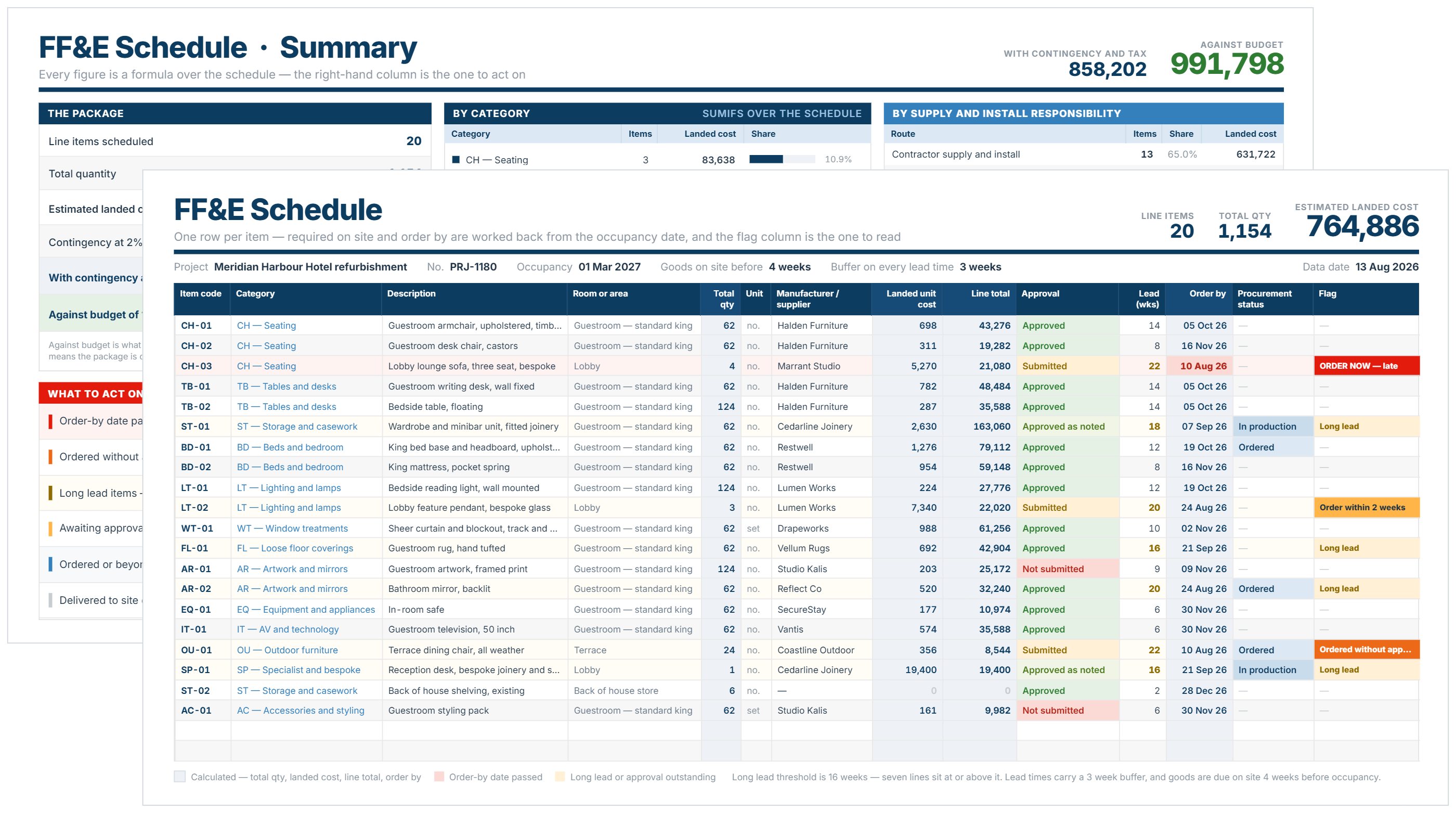The height and width of the screenshot is (813, 1456).
Task: Select 'AC — Accessories and styling' category
Action: [301, 710]
